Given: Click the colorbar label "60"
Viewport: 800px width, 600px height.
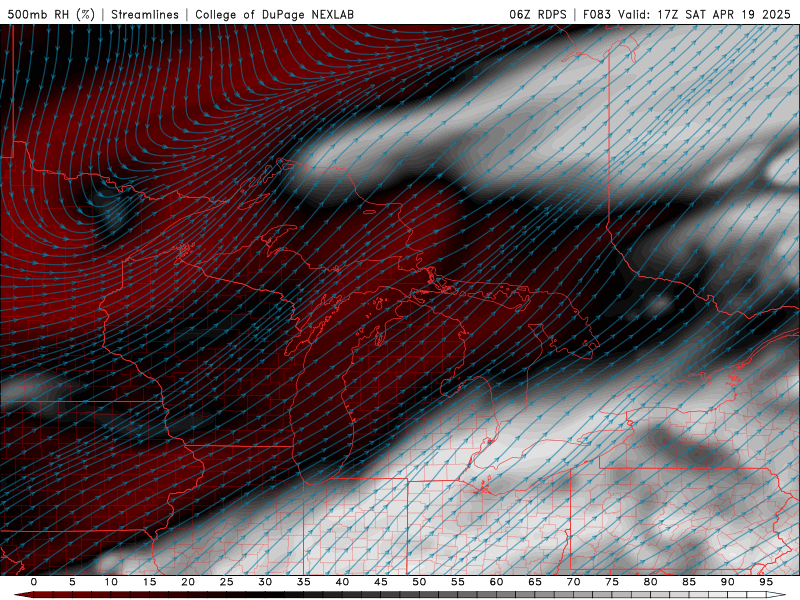Looking at the screenshot, I should point(496,582).
